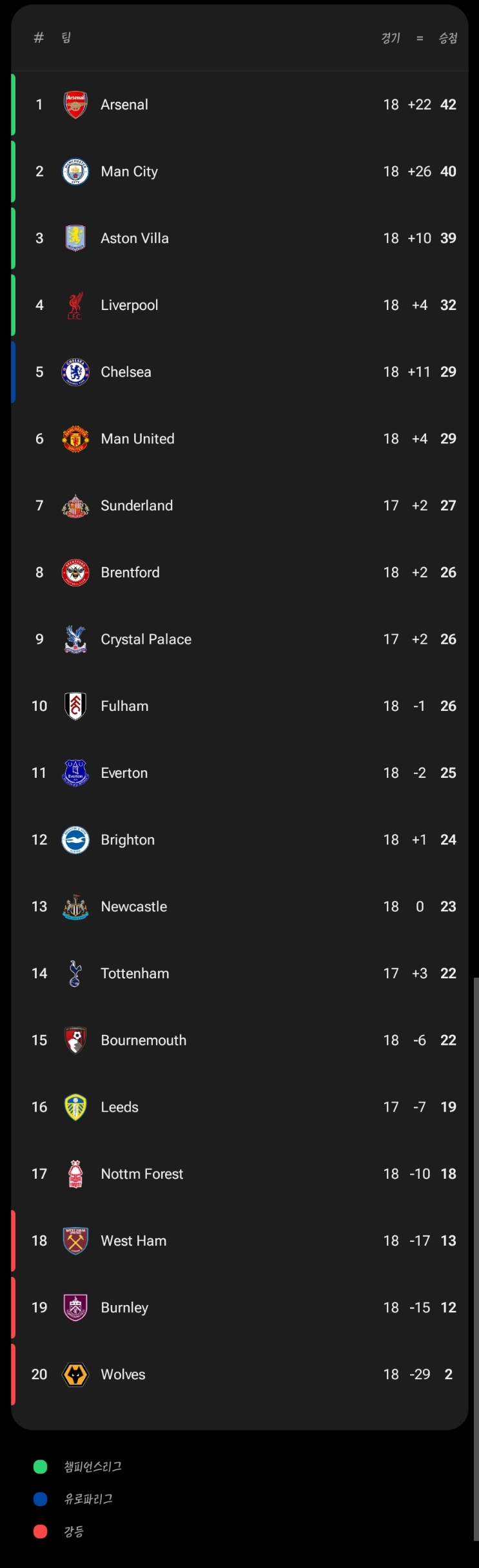Click the Man City club crest
This screenshot has width=479, height=1568.
pos(75,171)
